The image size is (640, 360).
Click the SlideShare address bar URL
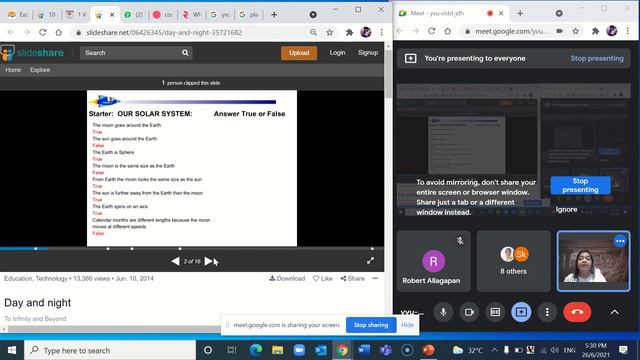pyautogui.click(x=164, y=32)
